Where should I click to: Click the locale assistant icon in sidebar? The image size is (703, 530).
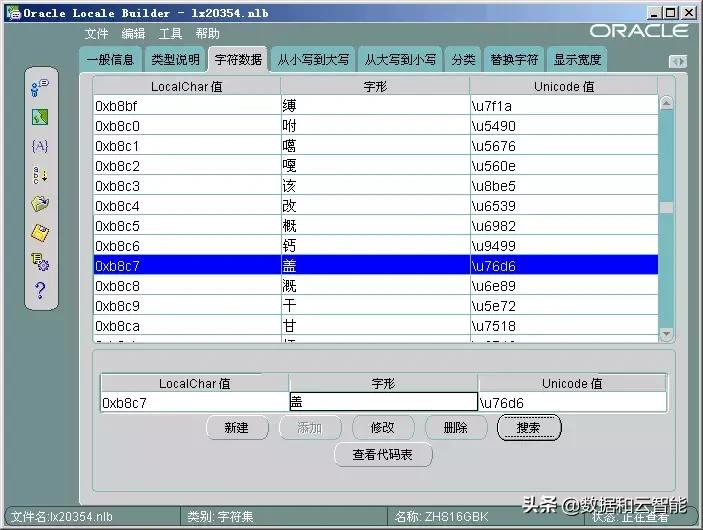(x=40, y=88)
